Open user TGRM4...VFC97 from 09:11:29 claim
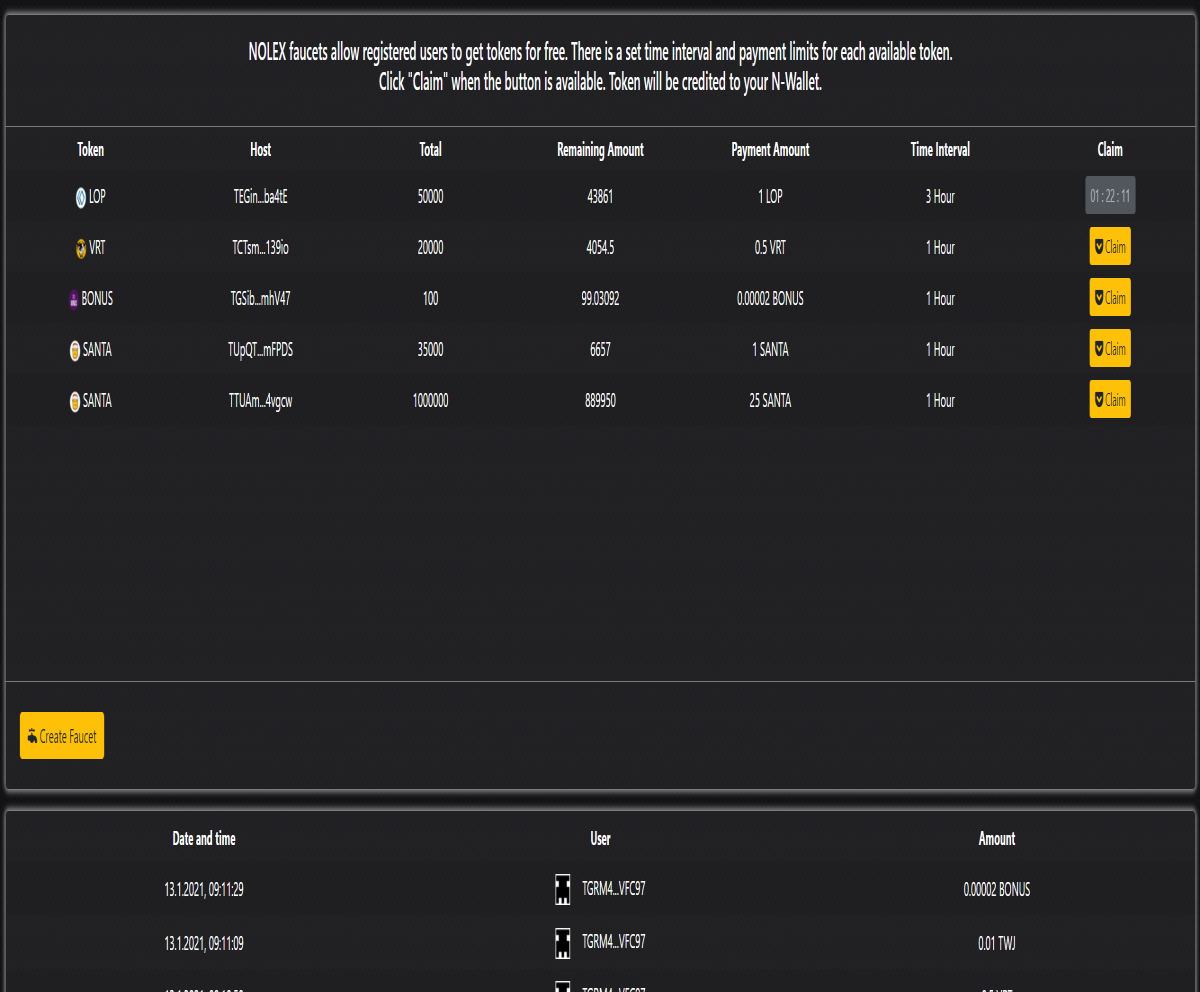The image size is (1200, 992). (613, 888)
